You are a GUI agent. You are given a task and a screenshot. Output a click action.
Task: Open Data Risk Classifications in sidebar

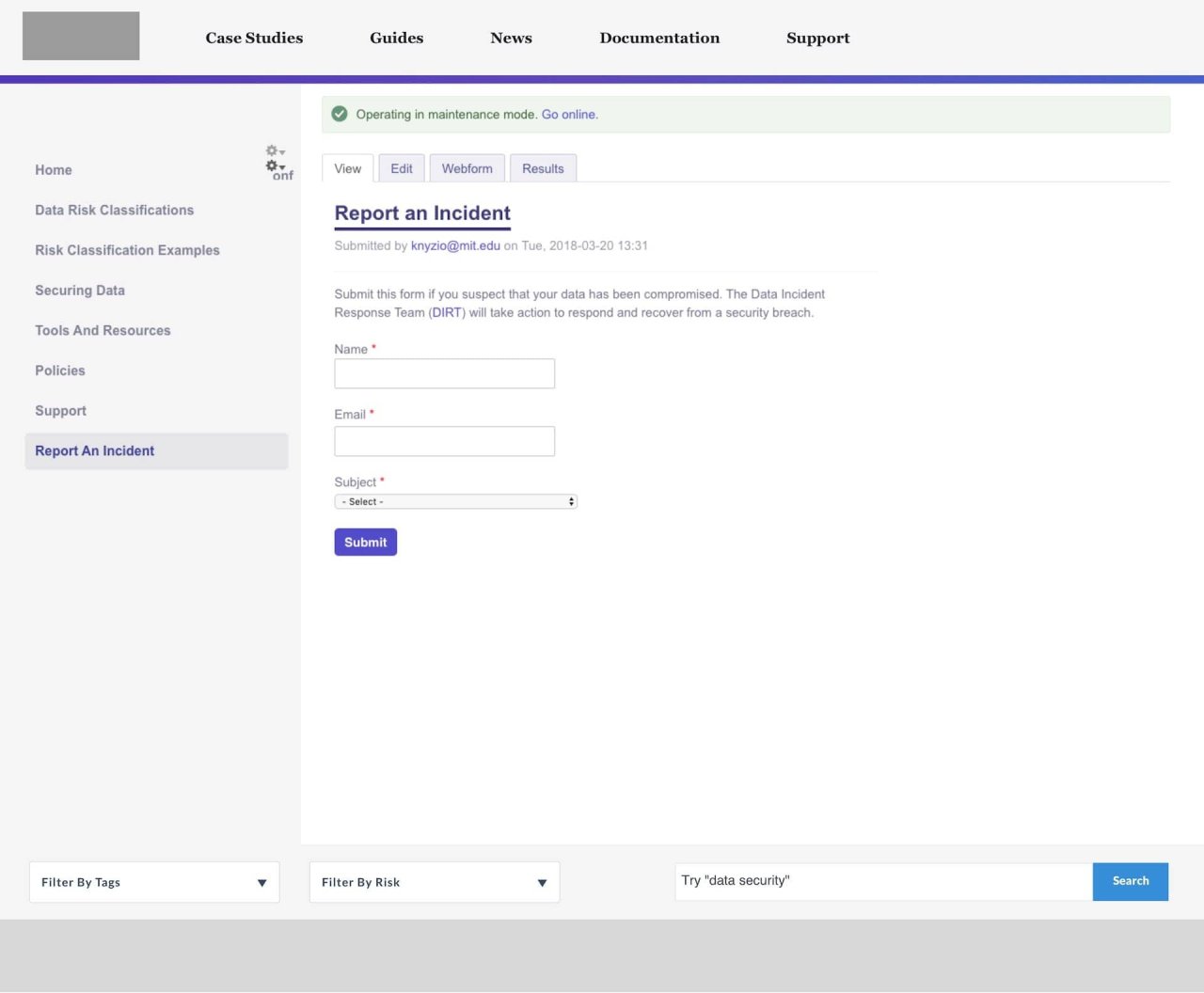[x=115, y=211]
